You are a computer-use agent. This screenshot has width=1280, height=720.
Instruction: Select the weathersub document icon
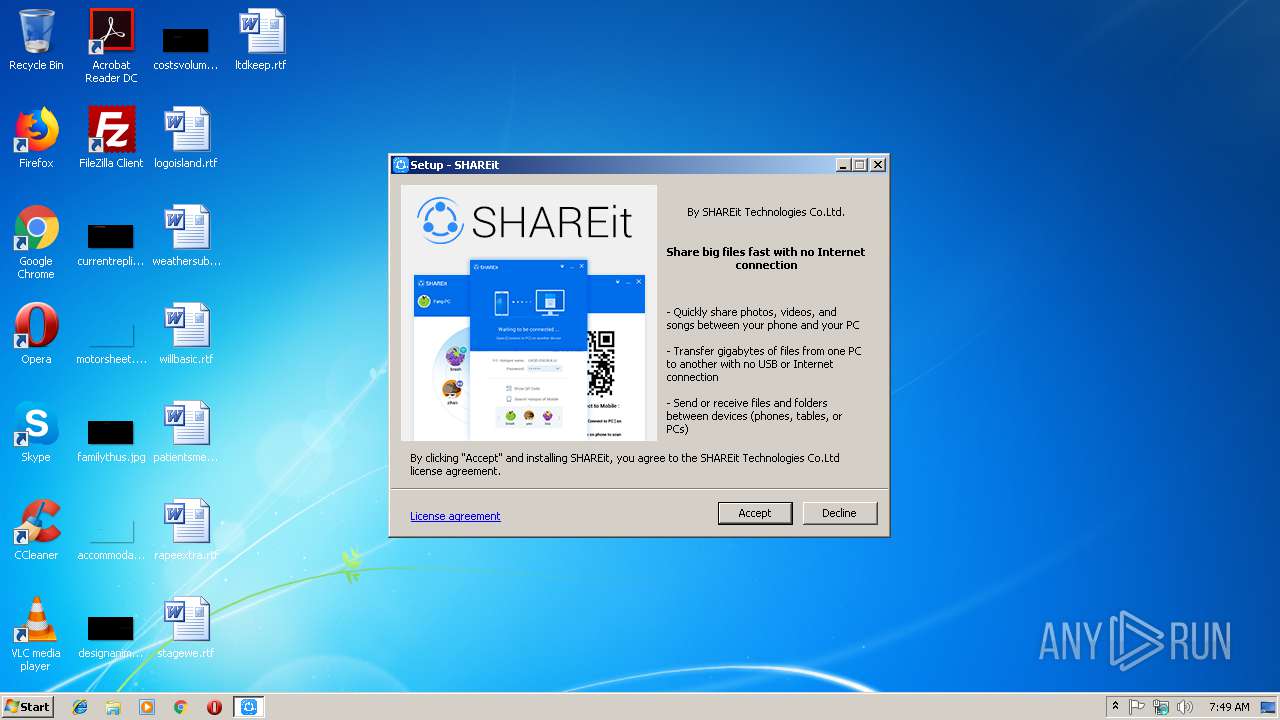186,237
